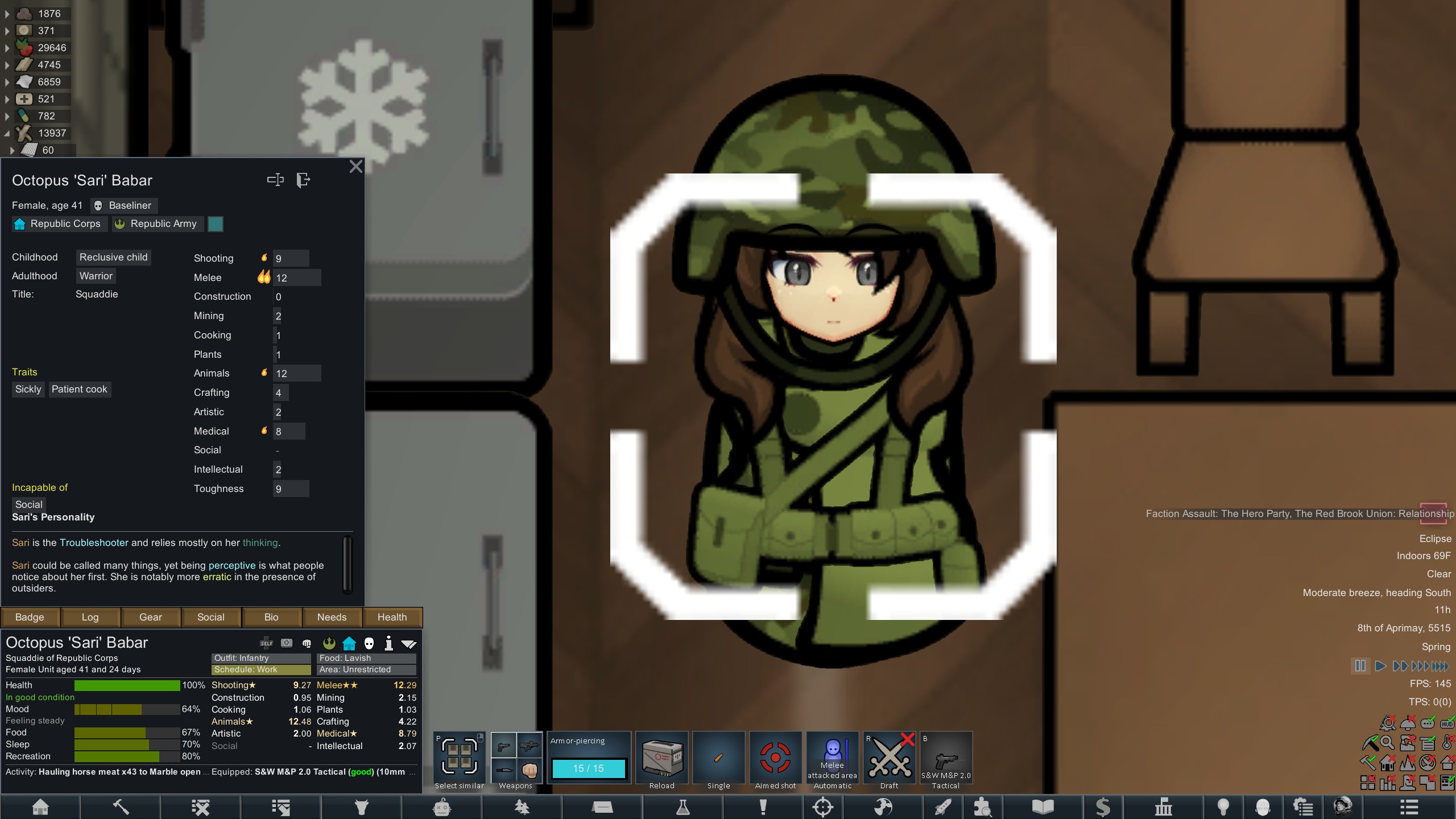This screenshot has width=1456, height=819.
Task: Open the Animals tab bull-head icon
Action: [x=361, y=806]
